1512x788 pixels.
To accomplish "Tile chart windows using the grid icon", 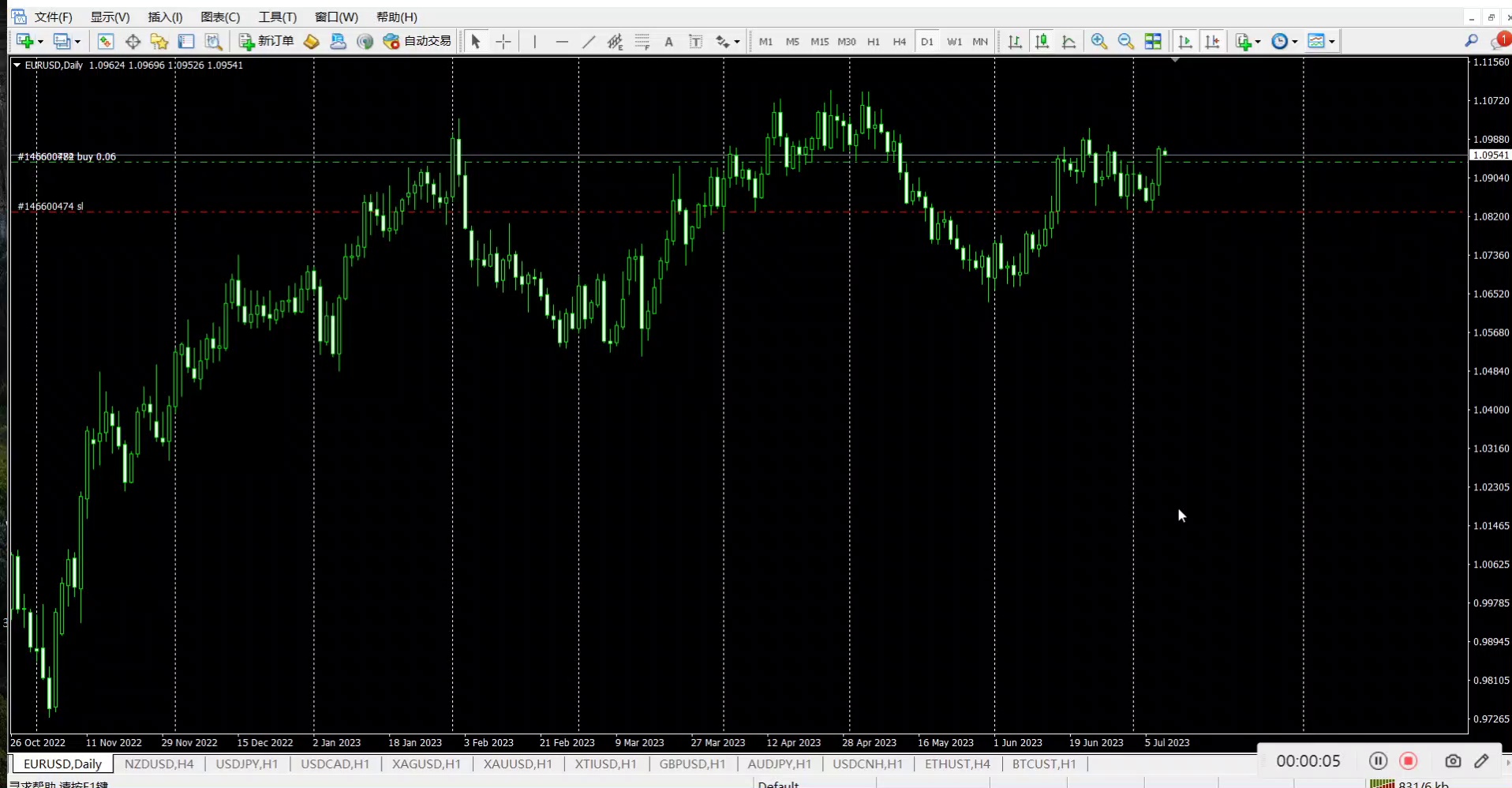I will tap(1153, 42).
